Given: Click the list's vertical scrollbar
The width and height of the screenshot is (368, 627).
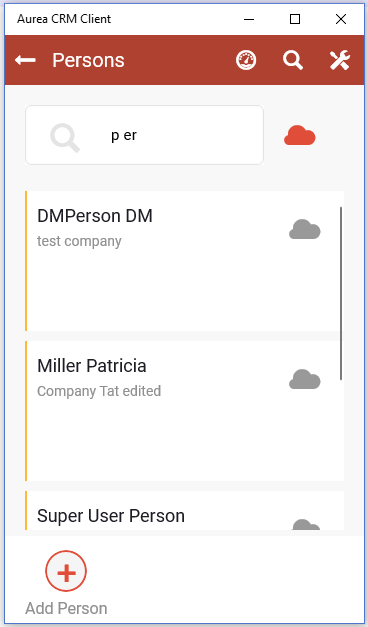Looking at the screenshot, I should click(x=341, y=293).
